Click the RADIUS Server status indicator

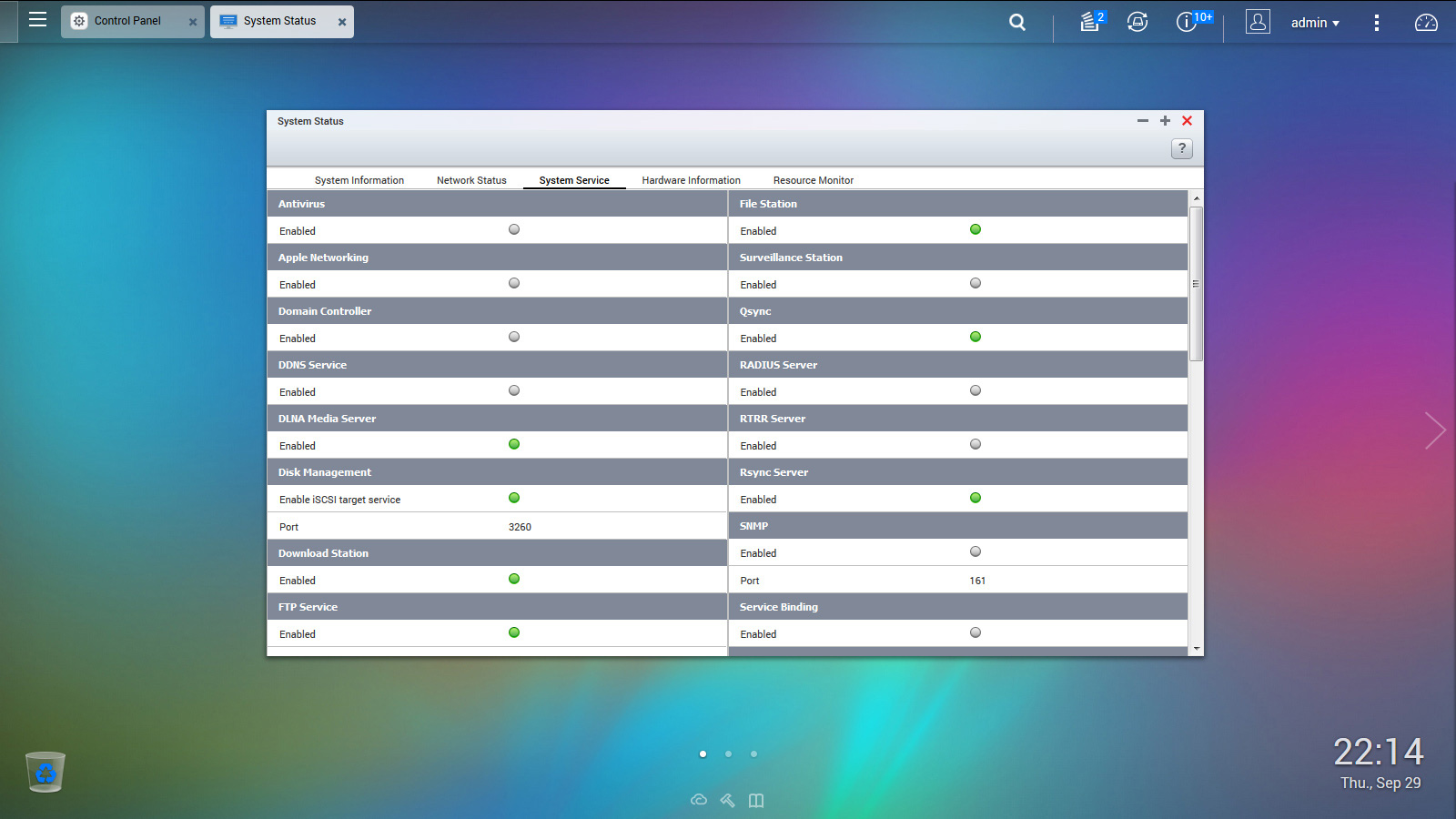[976, 390]
